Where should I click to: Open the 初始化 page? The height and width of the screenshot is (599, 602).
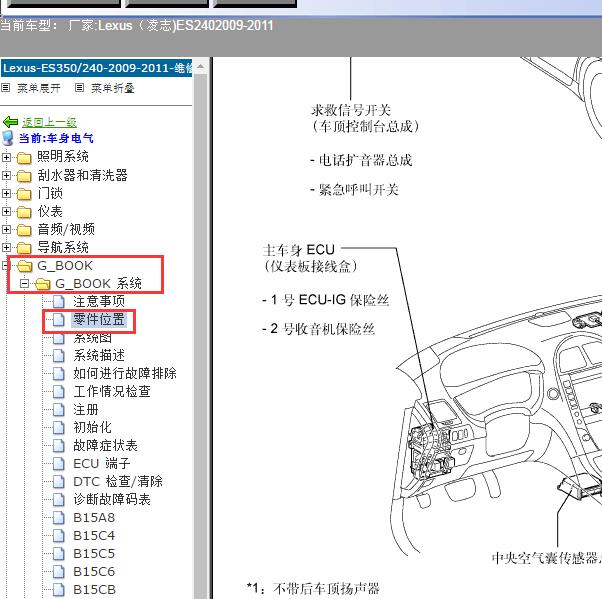click(x=93, y=427)
